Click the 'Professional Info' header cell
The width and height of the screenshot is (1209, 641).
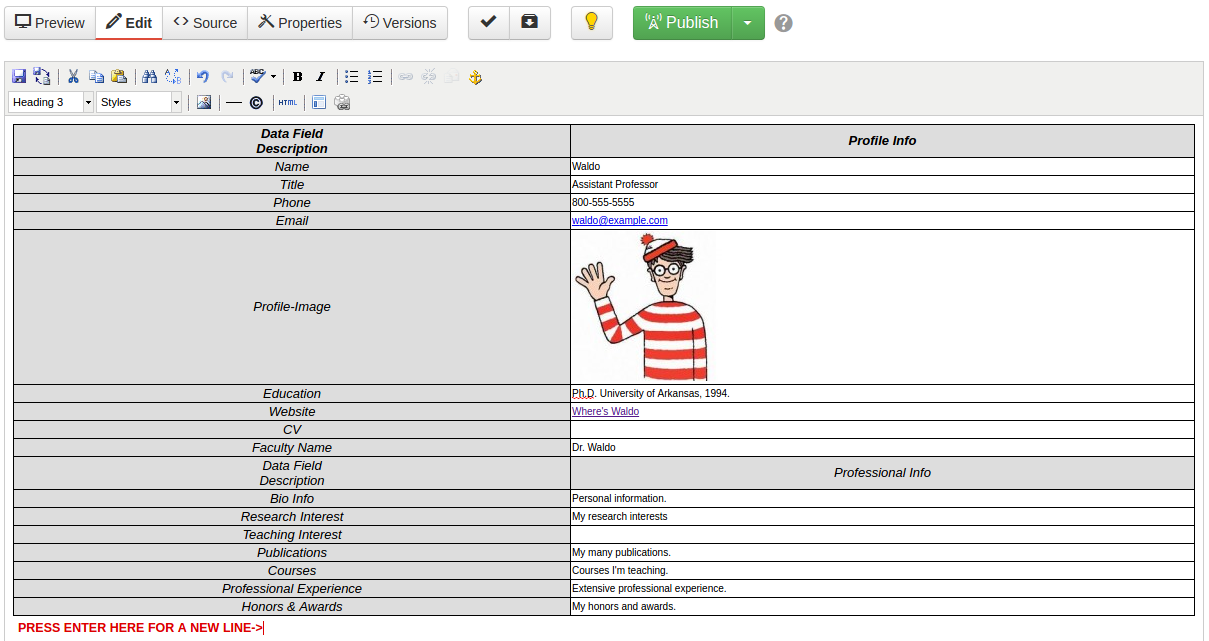[882, 473]
